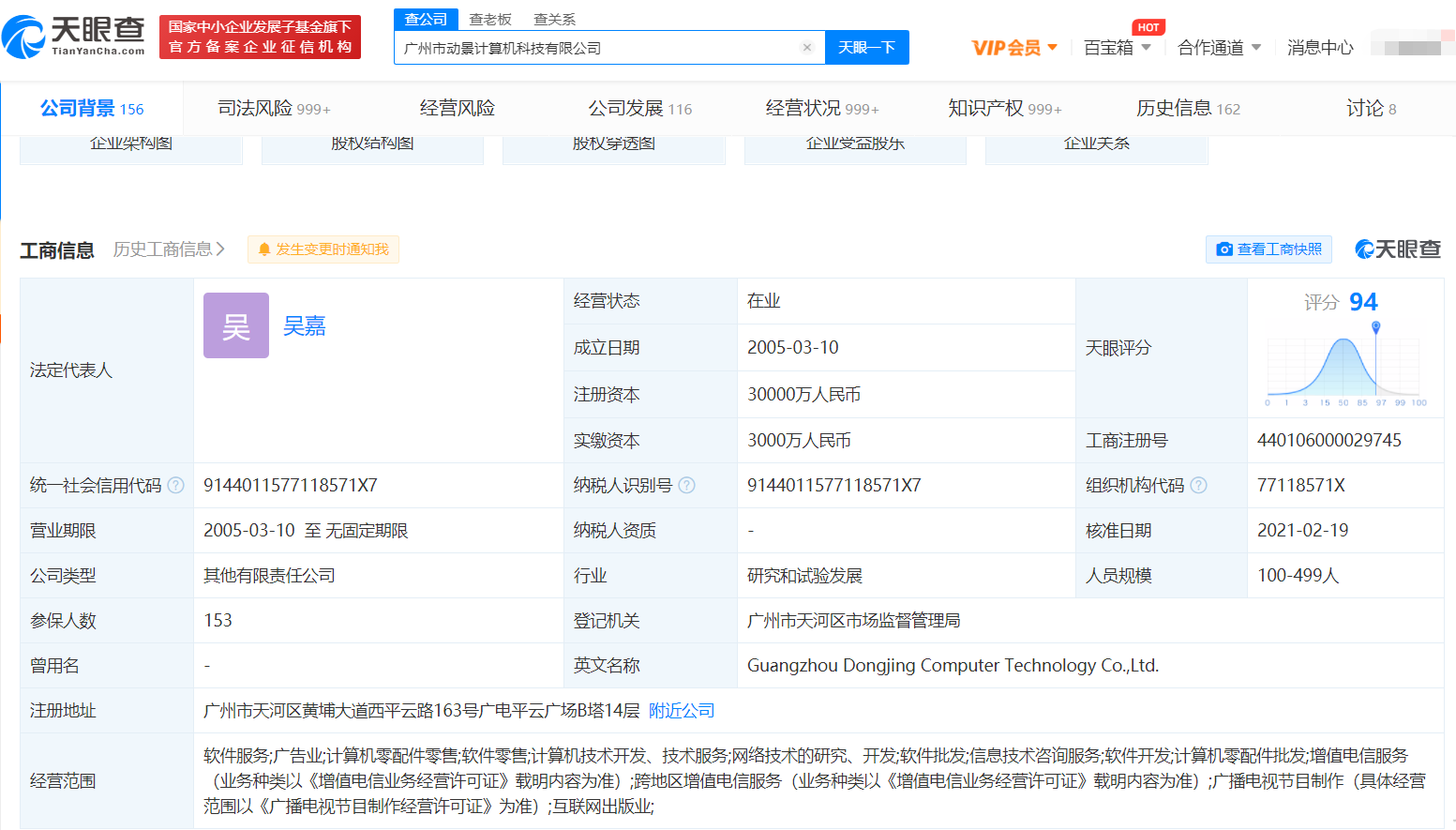The image size is (1456, 830).
Task: Click the help icon beside 统一社会信用代码
Action: point(175,486)
